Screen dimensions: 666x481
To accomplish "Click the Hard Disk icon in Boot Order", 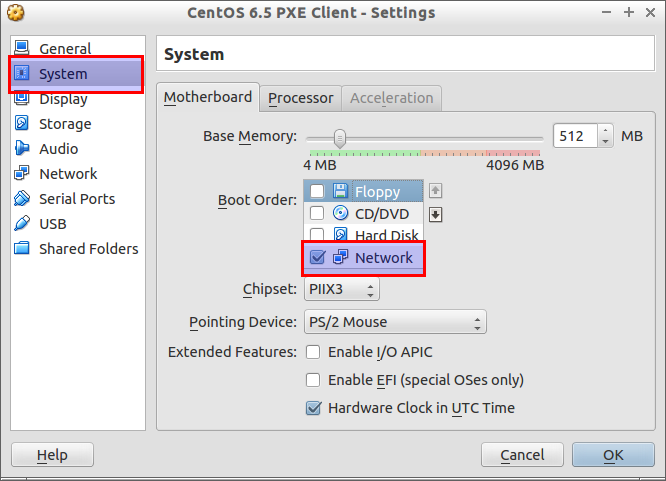I will tap(340, 234).
